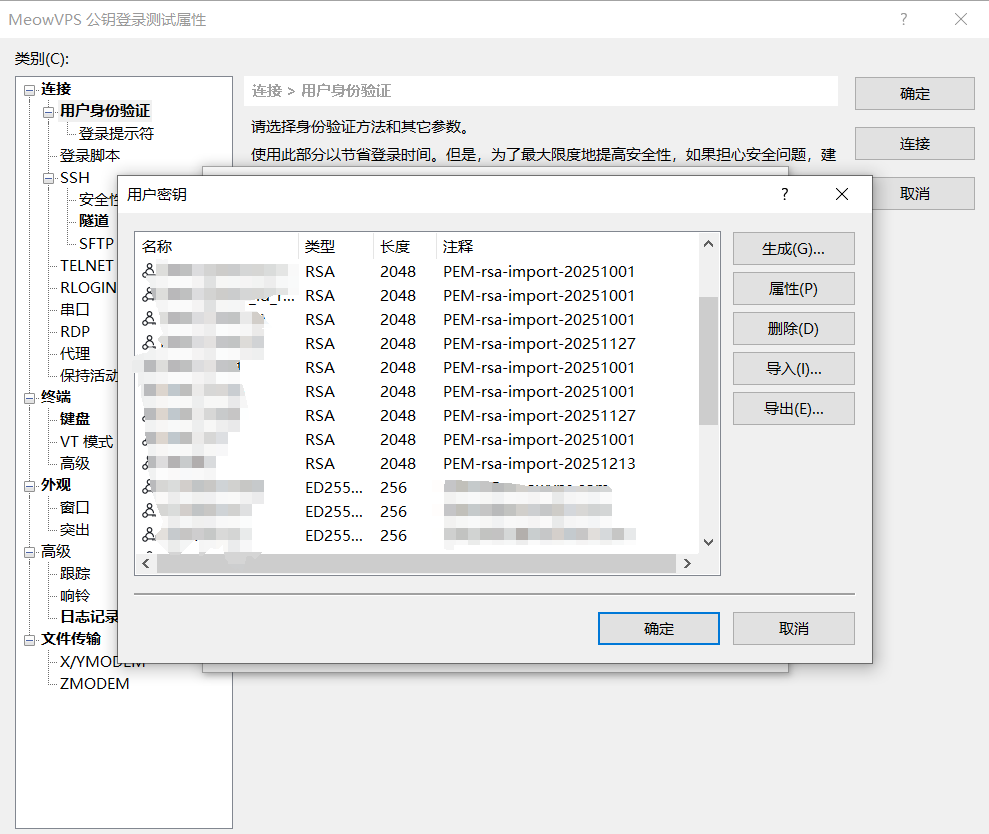
Task: Open the 日志记录 logging settings page
Action: [88, 617]
